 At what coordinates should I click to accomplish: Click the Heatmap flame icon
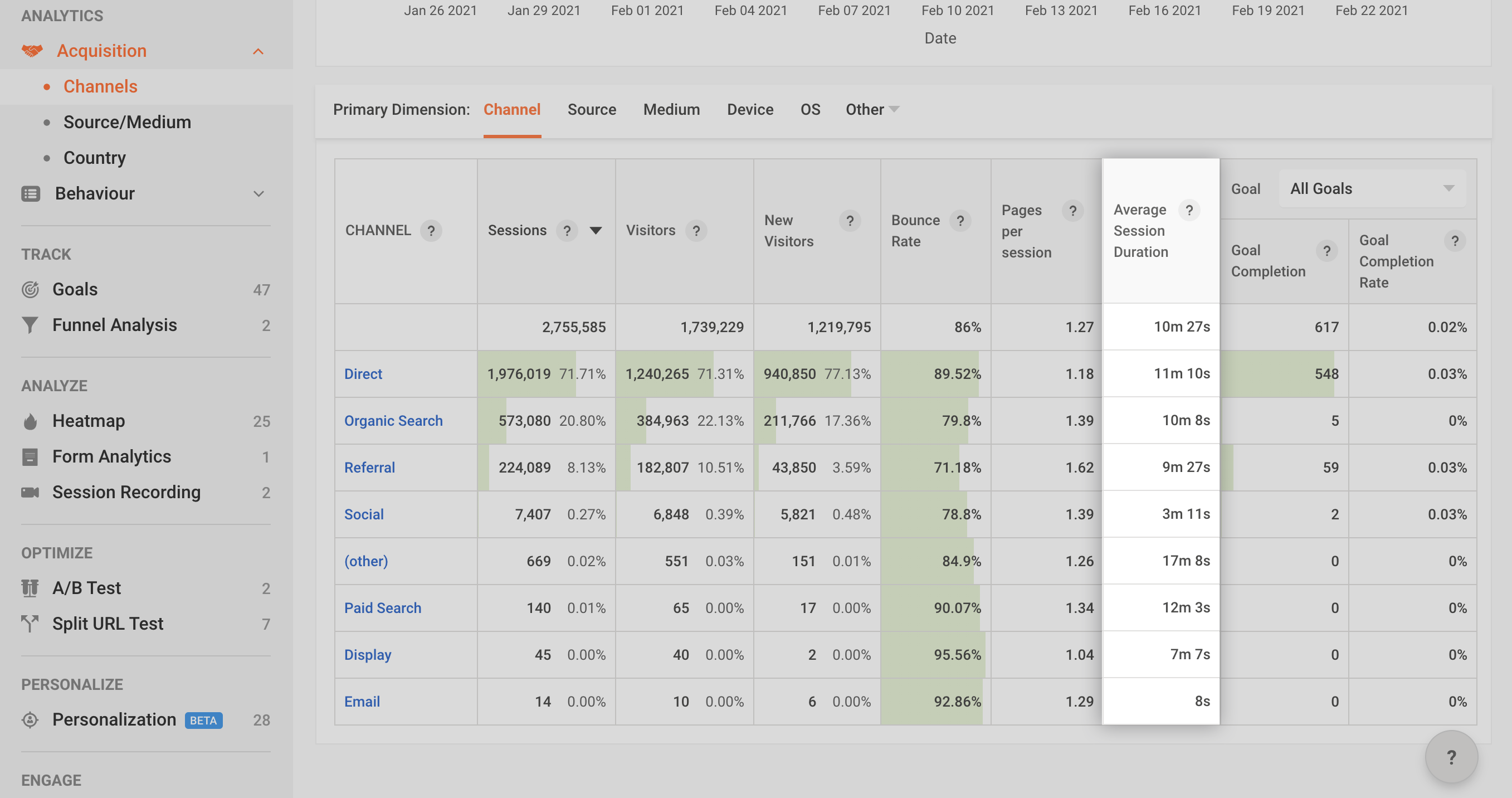coord(30,421)
